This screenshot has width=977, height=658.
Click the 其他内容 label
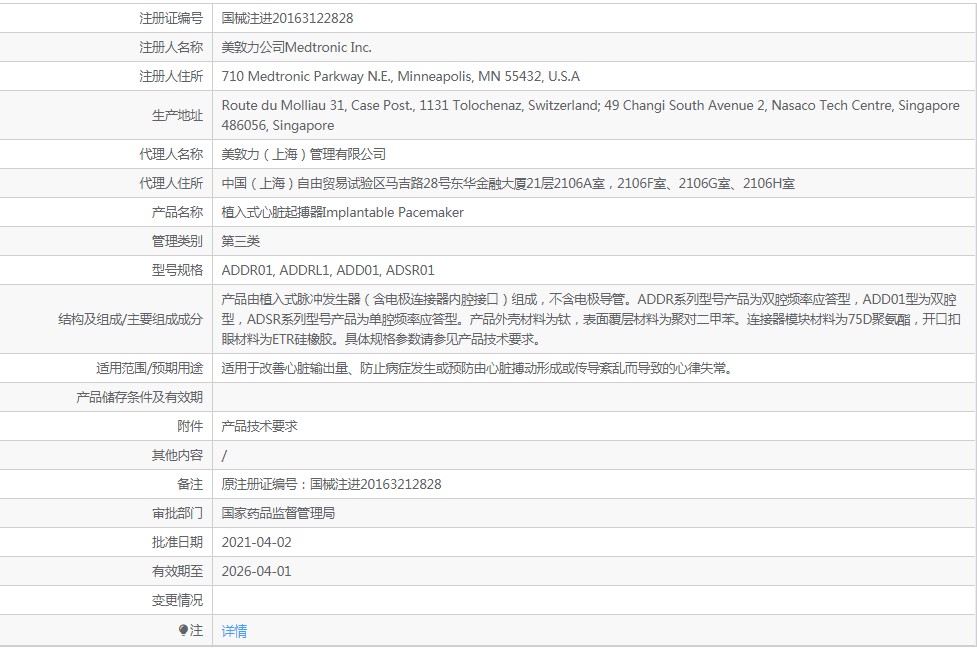(x=177, y=455)
